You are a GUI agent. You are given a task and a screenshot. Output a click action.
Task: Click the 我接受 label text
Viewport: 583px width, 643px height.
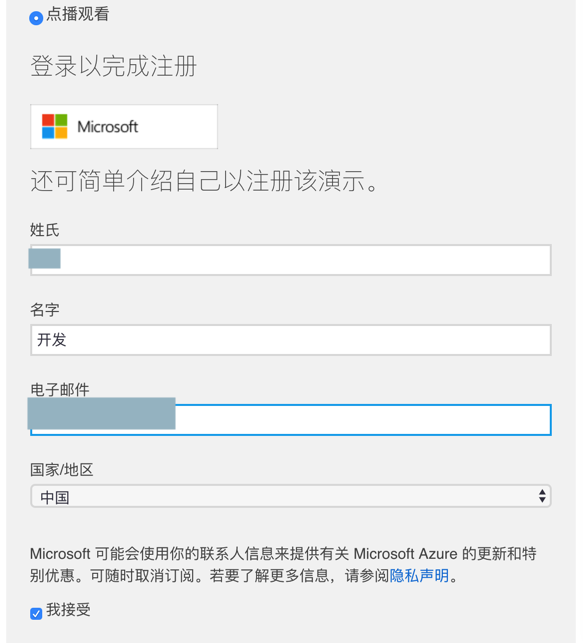pos(68,610)
